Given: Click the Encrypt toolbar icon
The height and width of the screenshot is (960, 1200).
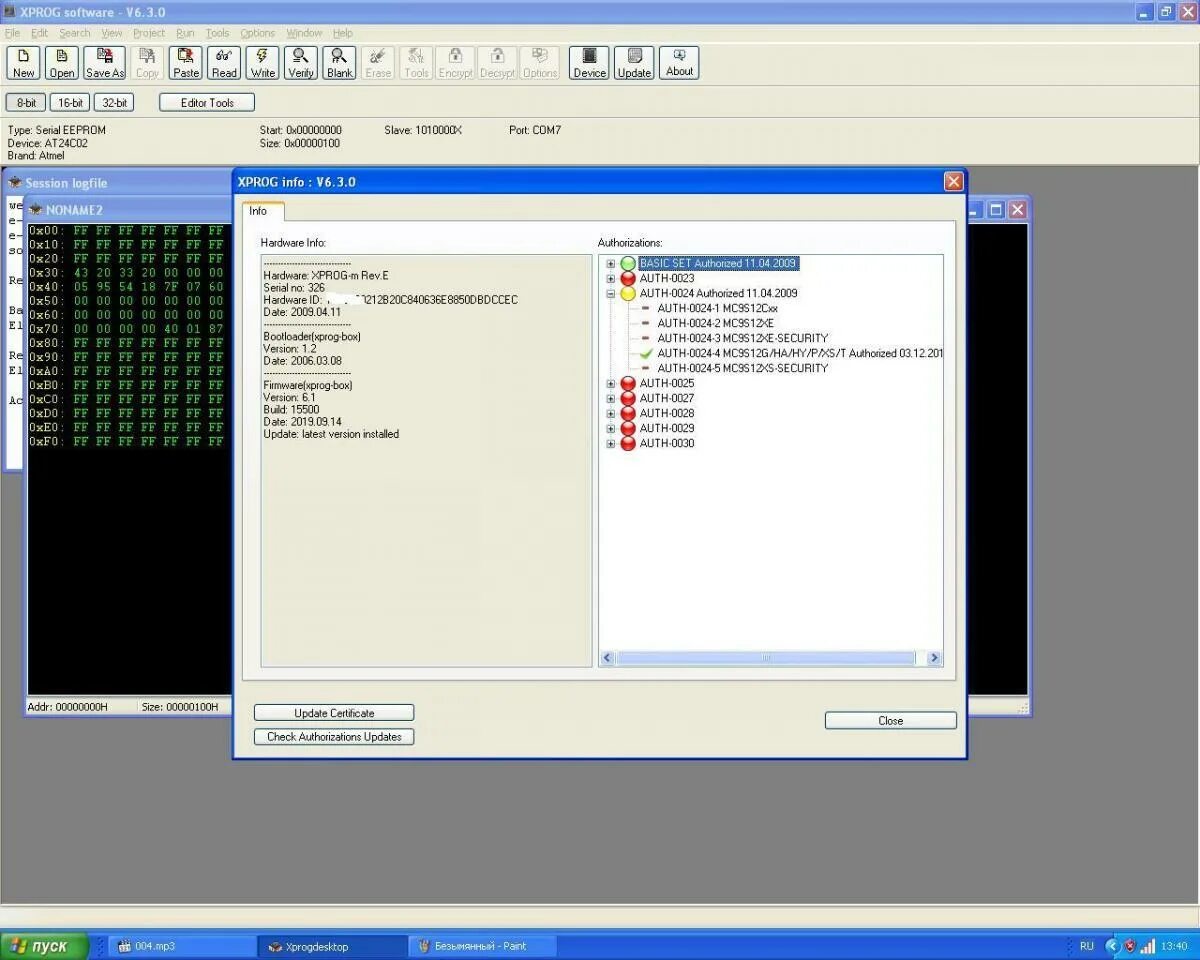Looking at the screenshot, I should point(455,63).
